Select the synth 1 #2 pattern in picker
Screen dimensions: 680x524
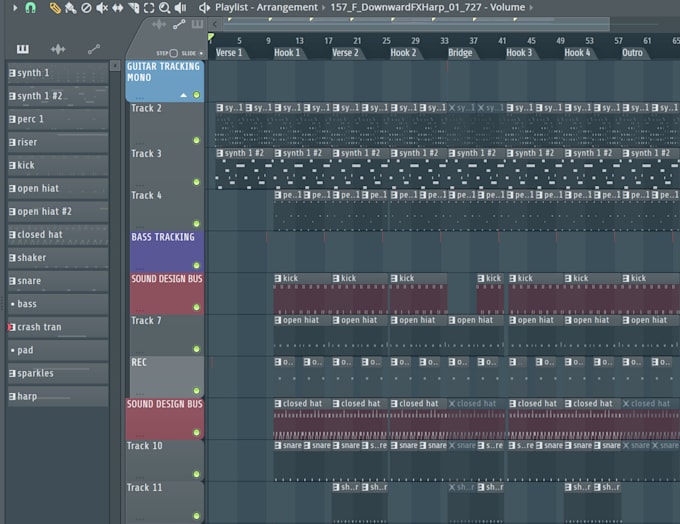(x=58, y=96)
